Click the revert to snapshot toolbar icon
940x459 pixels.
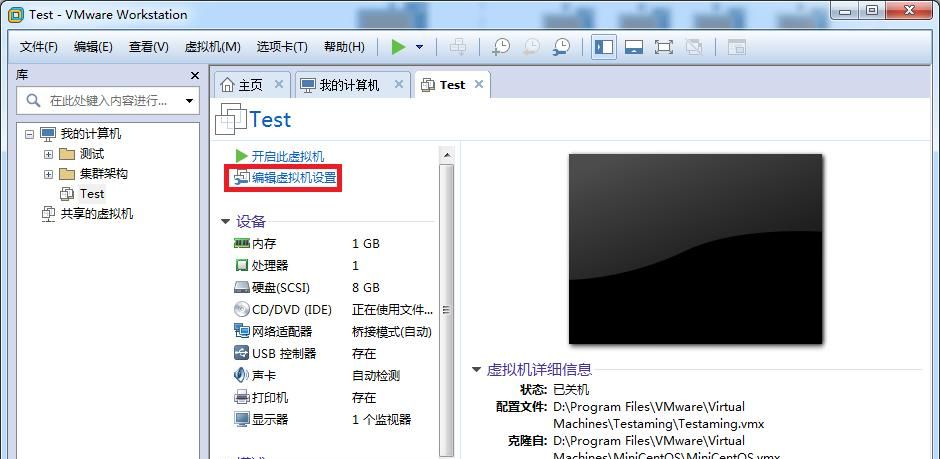[x=531, y=47]
